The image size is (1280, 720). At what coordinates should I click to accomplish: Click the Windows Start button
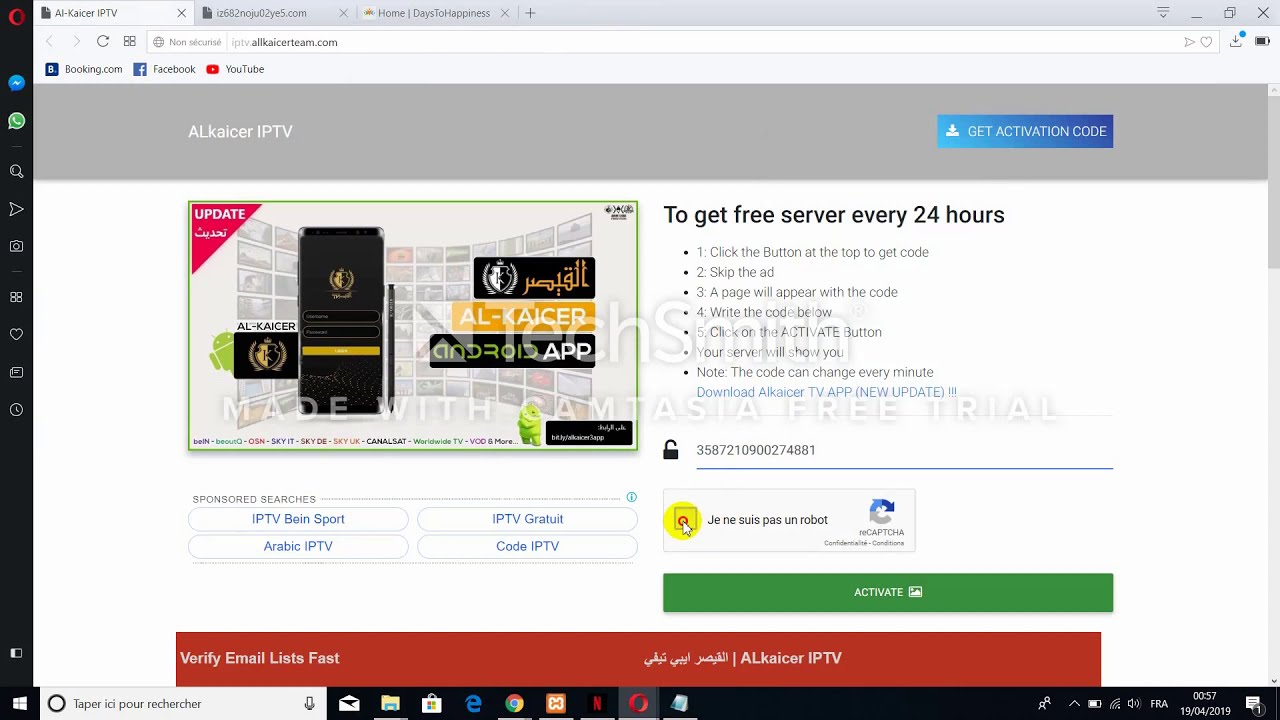tap(19, 704)
